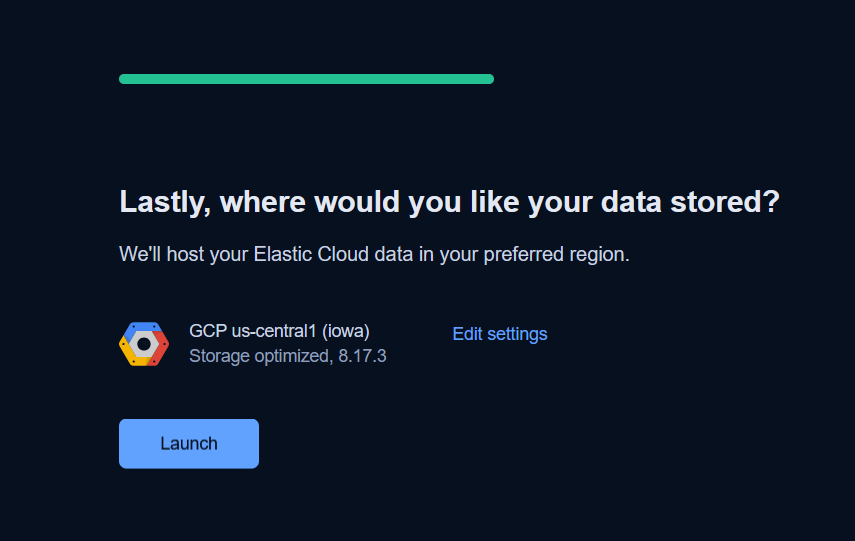Click the yellow segment of the GCP logo
The height and width of the screenshot is (541, 855).
click(127, 350)
